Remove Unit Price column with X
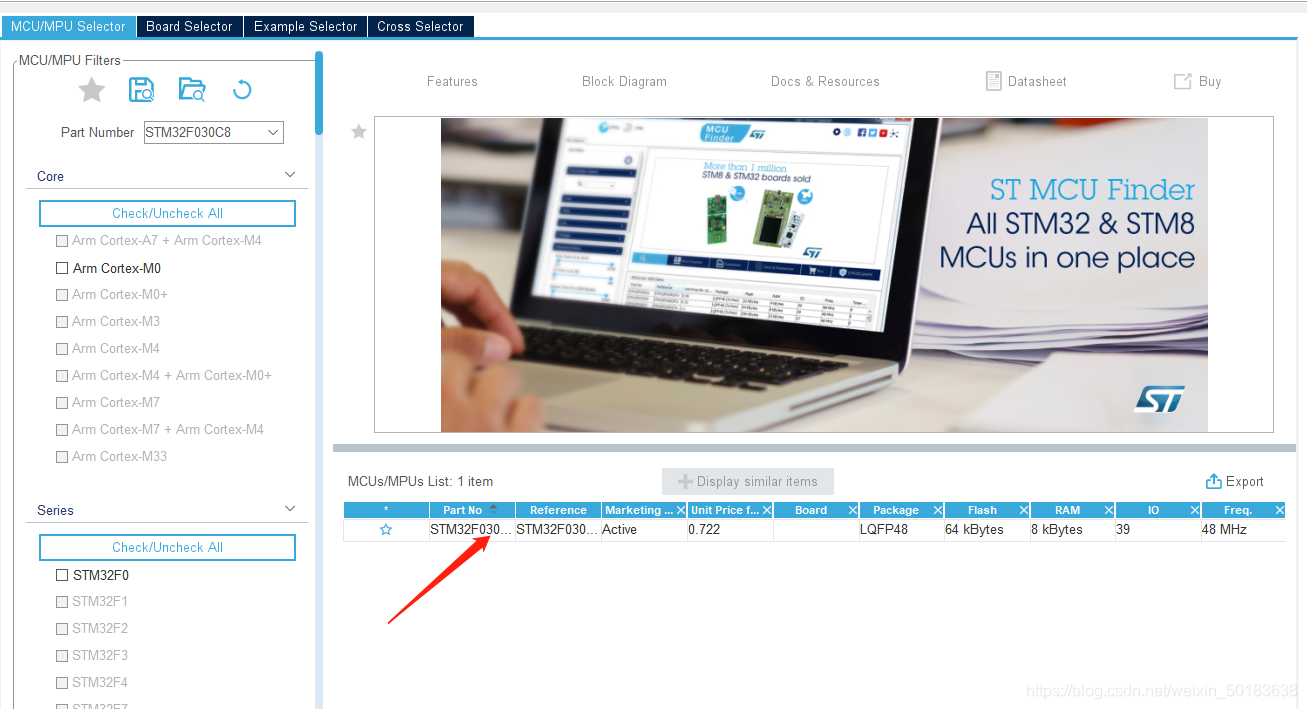The height and width of the screenshot is (709, 1307). pos(767,510)
